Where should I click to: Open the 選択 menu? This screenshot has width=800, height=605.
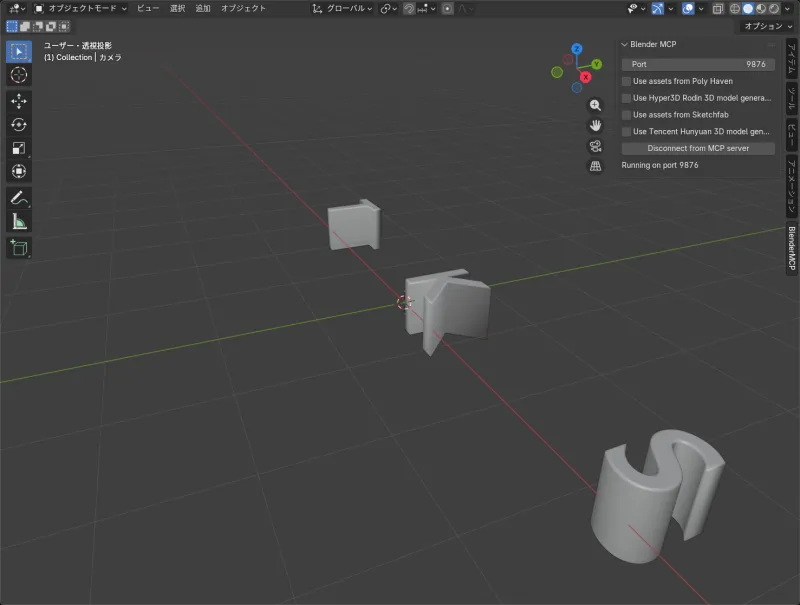coord(177,9)
